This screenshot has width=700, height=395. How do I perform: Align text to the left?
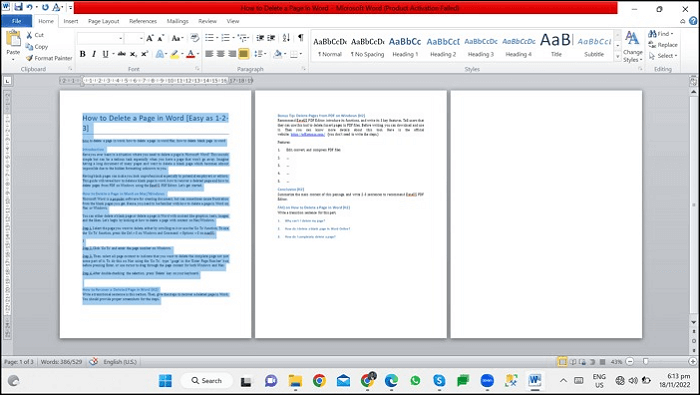point(209,54)
